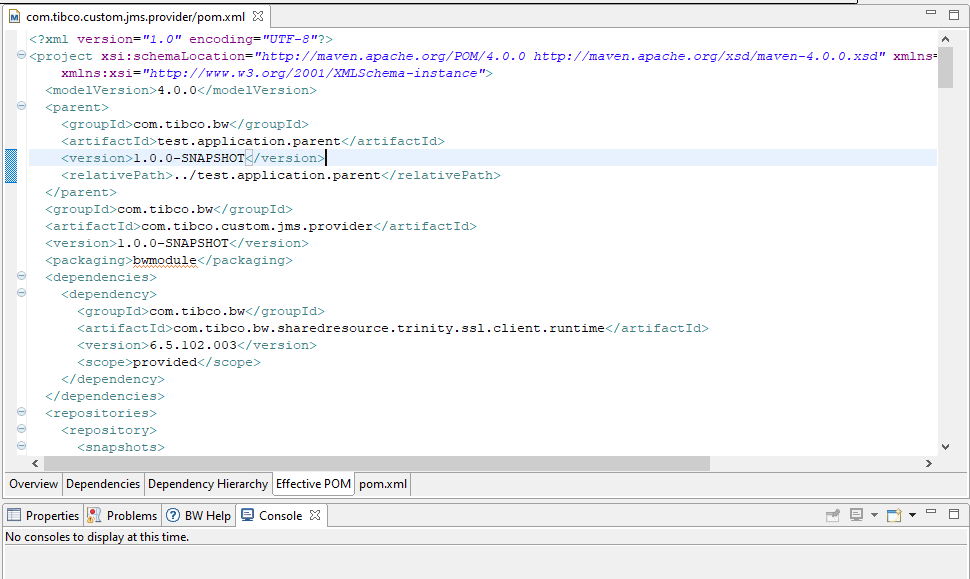Select the pom.xml source tab
Screen dimensions: 970x579
383,484
